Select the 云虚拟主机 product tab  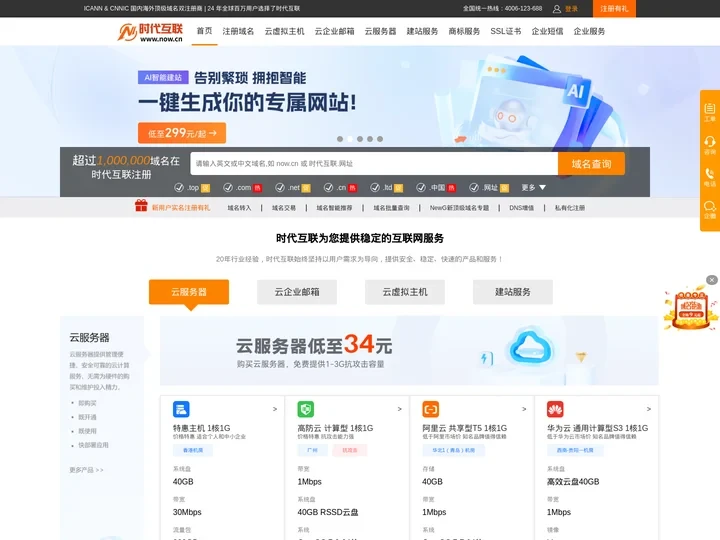click(x=405, y=292)
